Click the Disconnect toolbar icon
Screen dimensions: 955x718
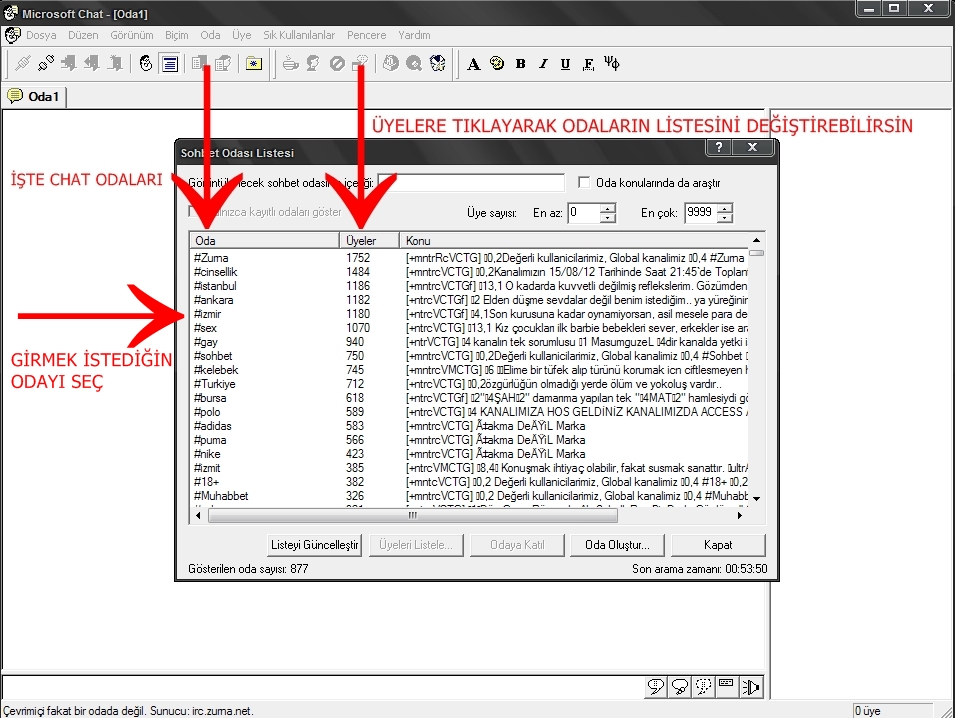point(46,63)
